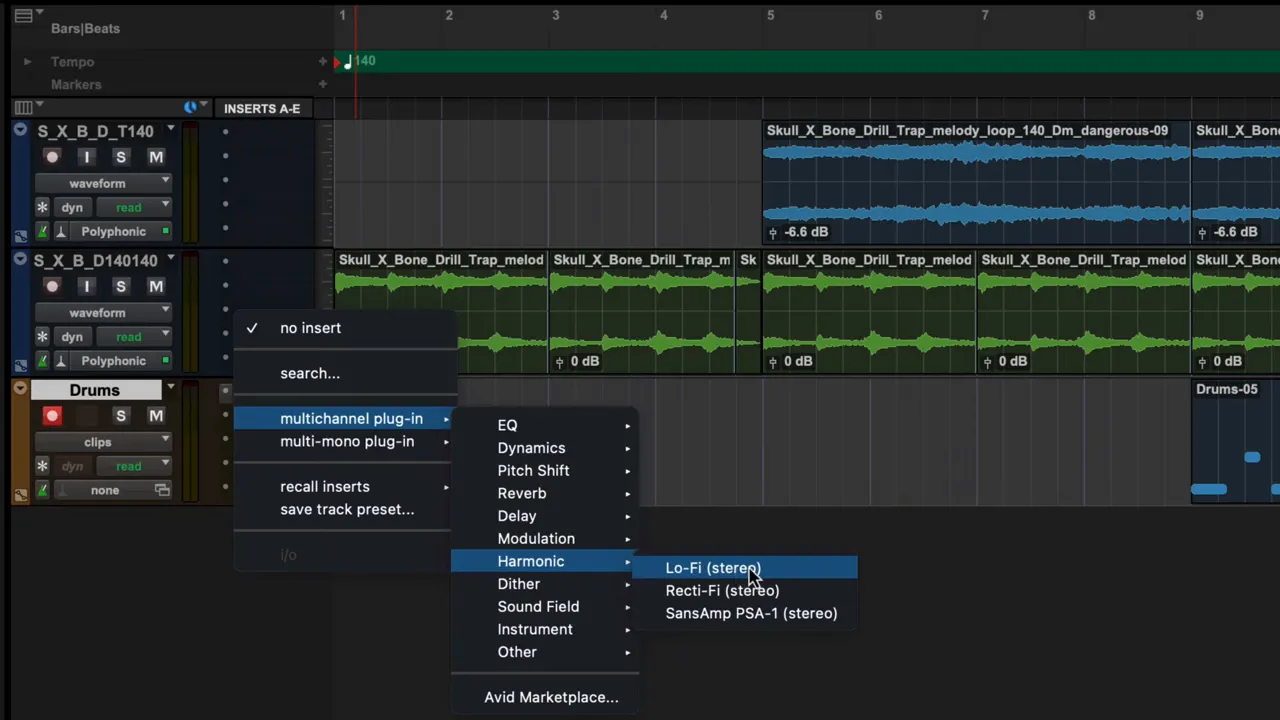The height and width of the screenshot is (720, 1280).
Task: Open Avid Marketplace link in plug-in menu
Action: coord(551,697)
